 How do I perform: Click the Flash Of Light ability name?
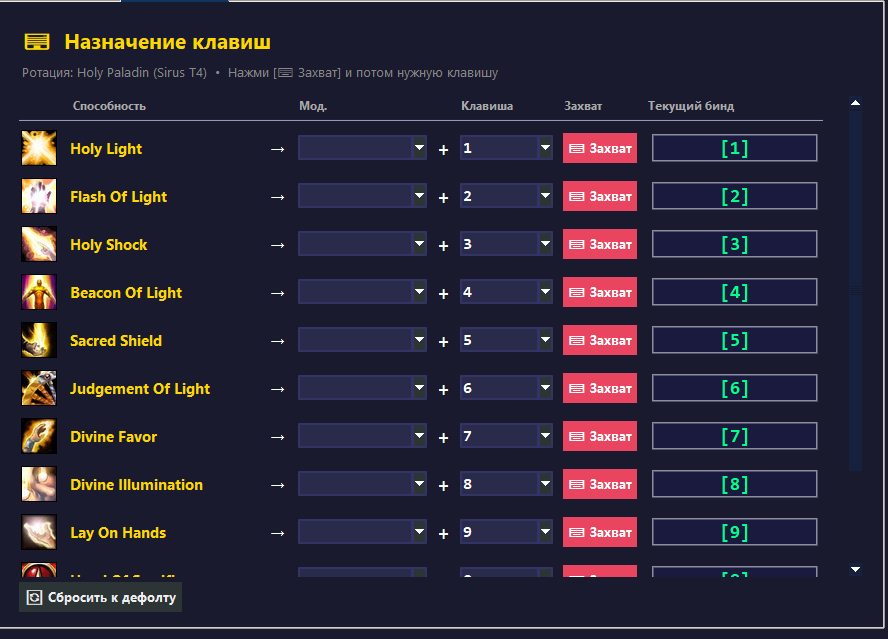(118, 197)
